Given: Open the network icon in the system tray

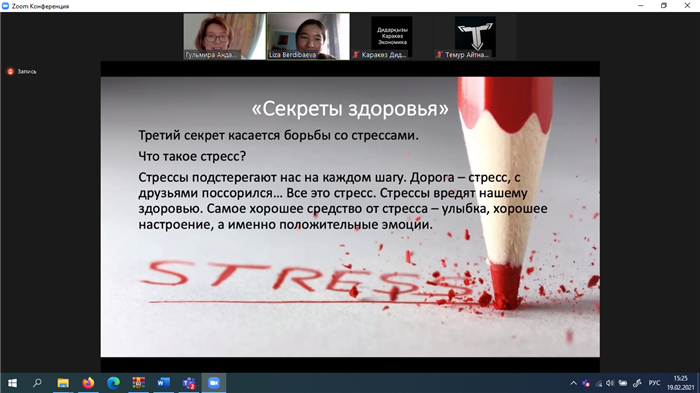Looking at the screenshot, I should [x=598, y=383].
